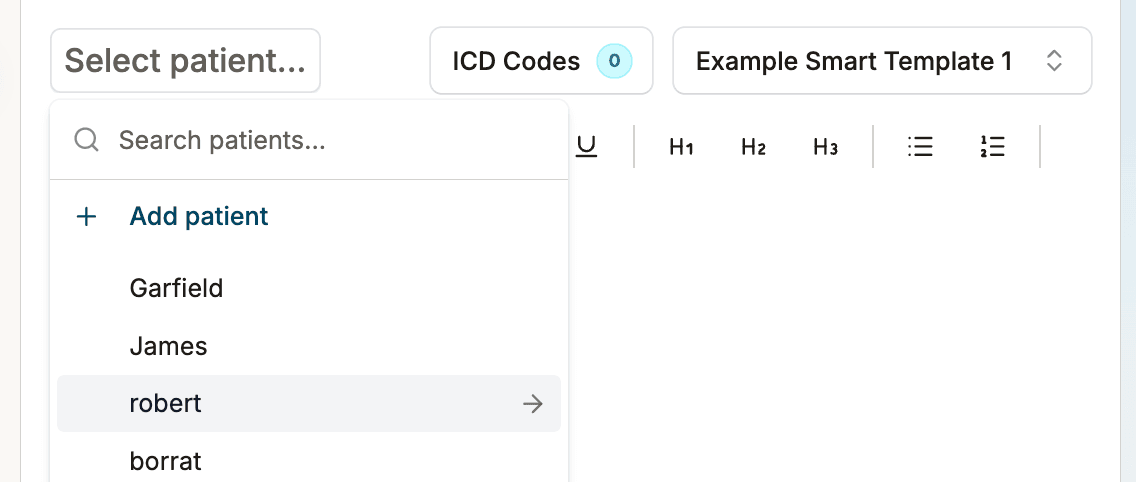Screen dimensions: 1136x482
Task: Click the arrow on the robert row
Action: (x=533, y=404)
